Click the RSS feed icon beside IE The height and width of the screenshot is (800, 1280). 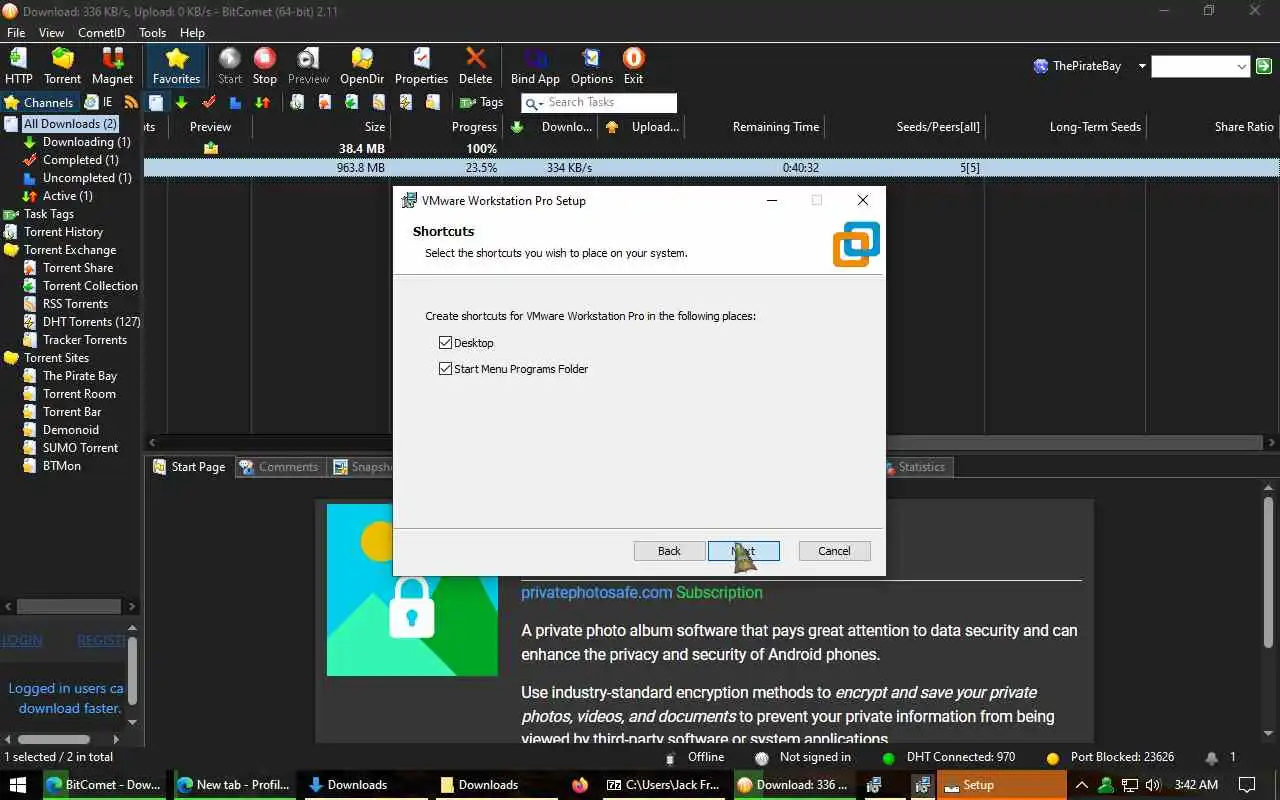(131, 102)
